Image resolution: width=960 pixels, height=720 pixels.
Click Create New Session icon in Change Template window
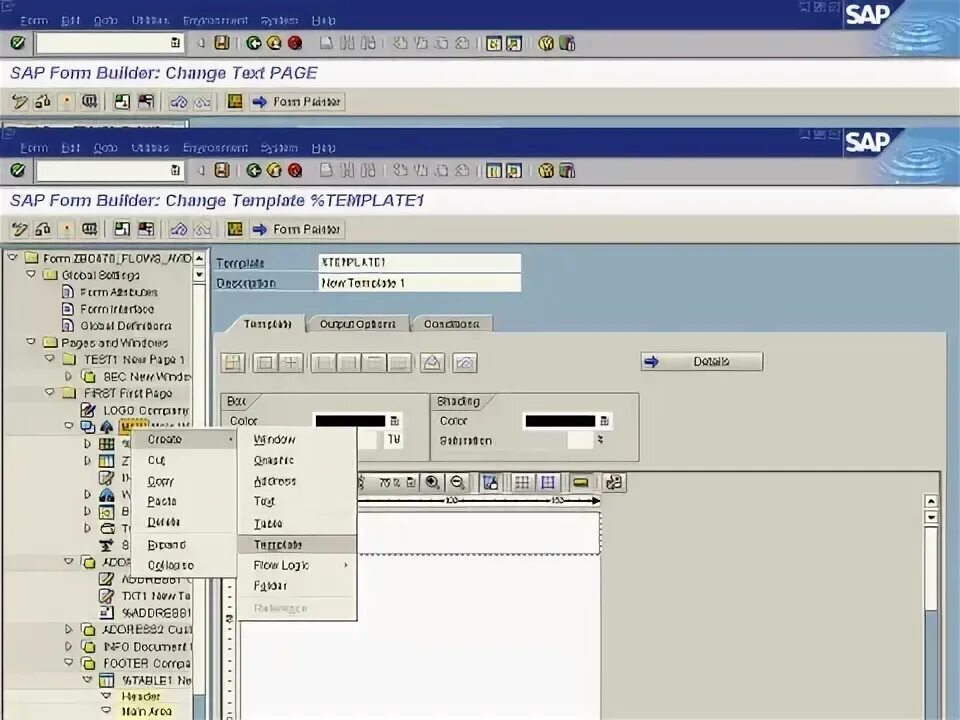coord(493,170)
